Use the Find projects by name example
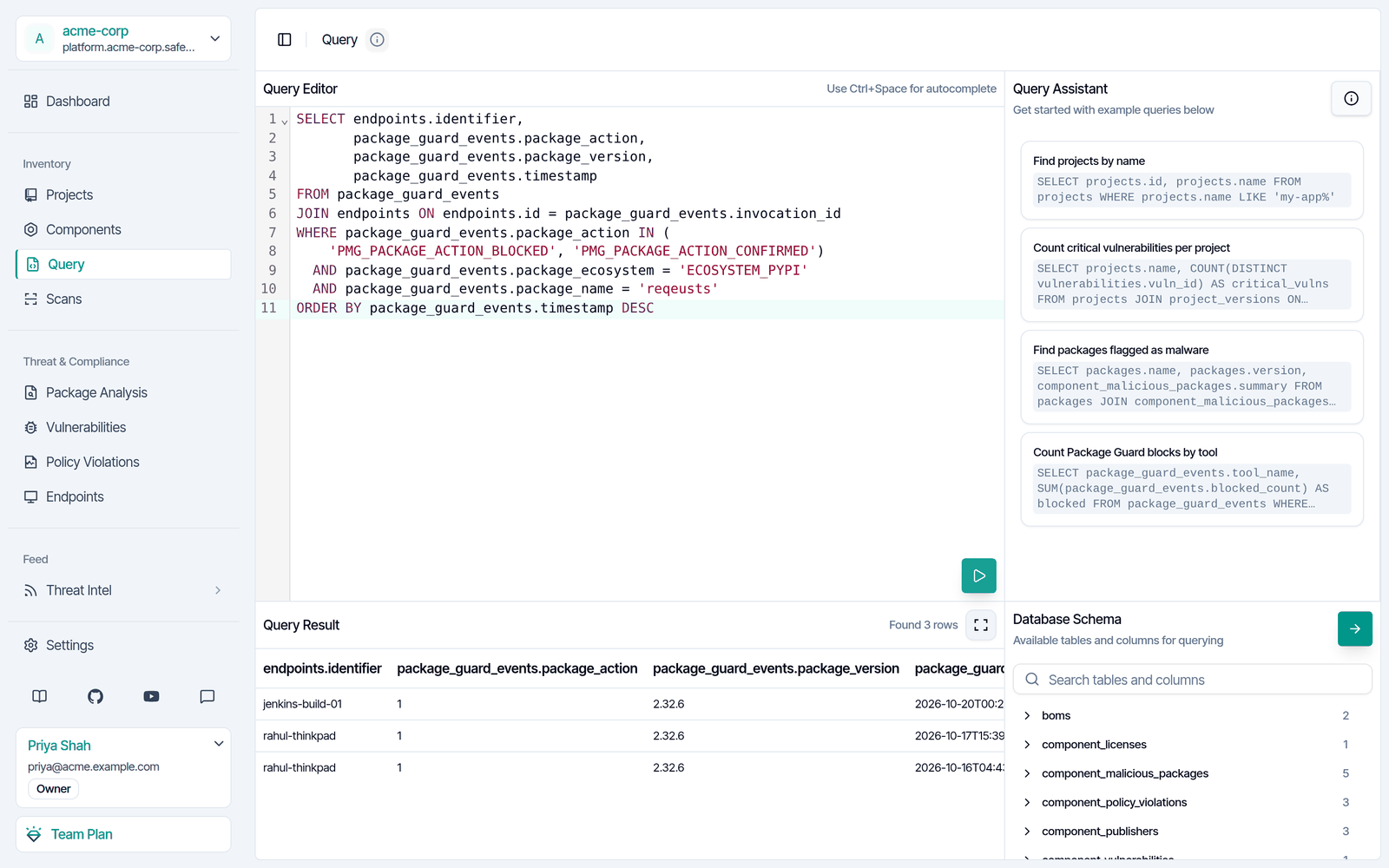The width and height of the screenshot is (1389, 868). (1192, 181)
